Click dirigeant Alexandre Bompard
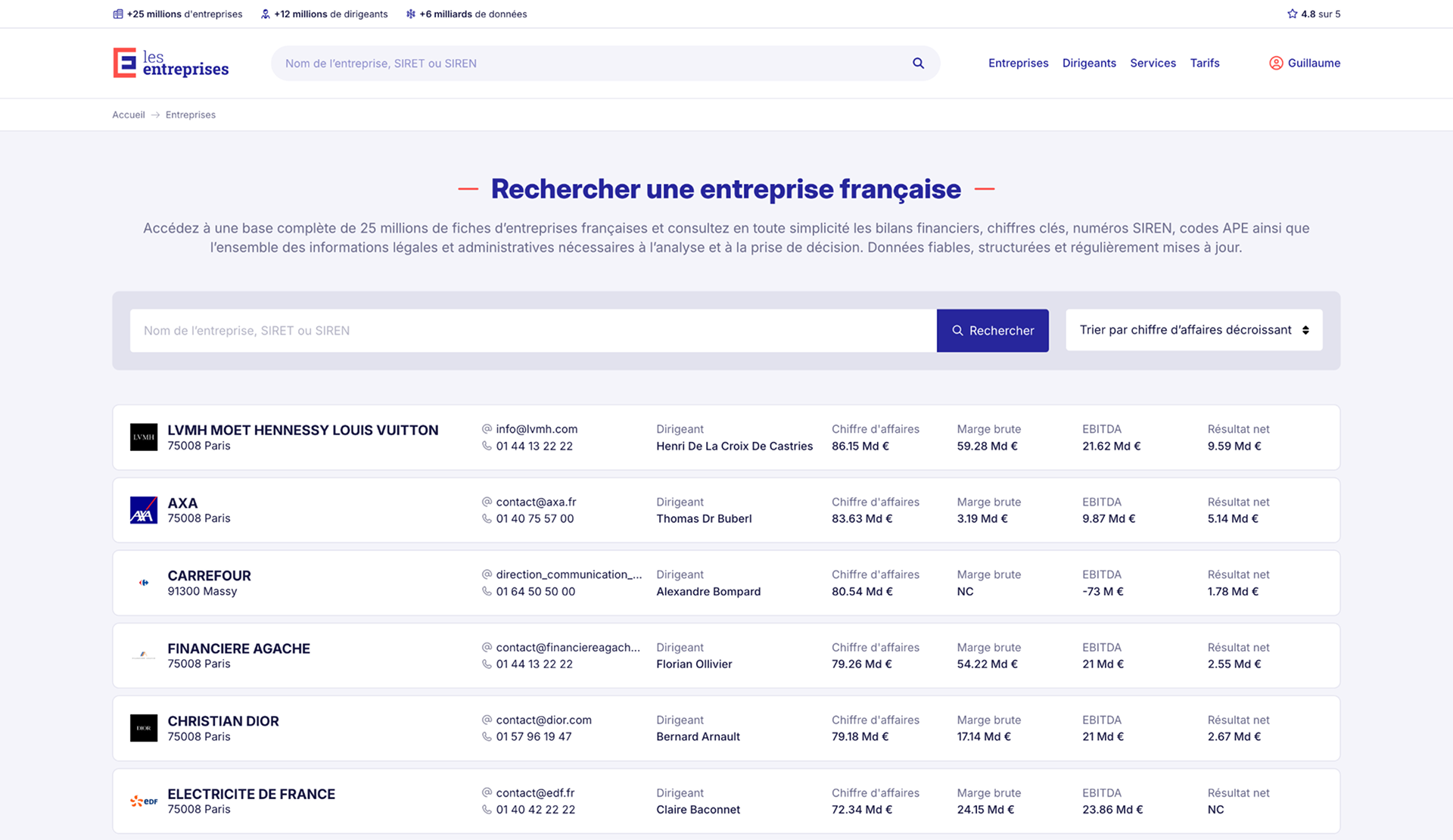 [x=708, y=592]
